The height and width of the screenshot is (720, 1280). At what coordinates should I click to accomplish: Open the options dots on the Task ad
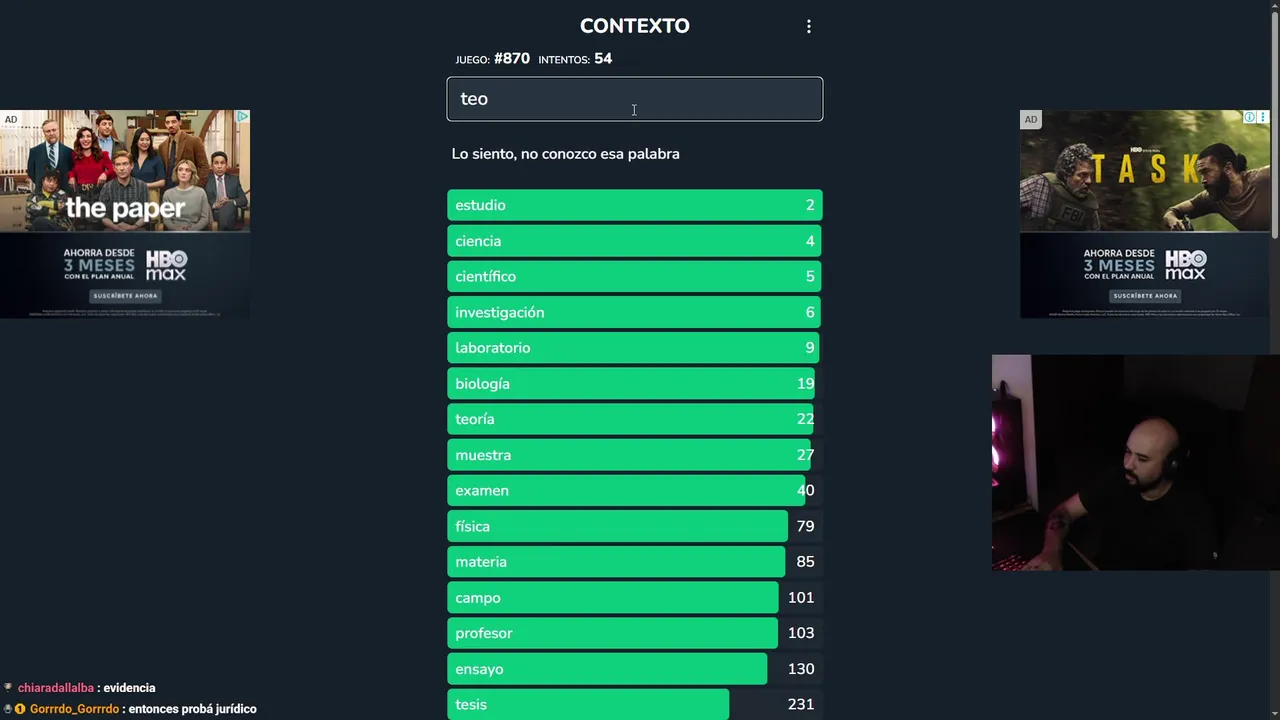point(1262,118)
